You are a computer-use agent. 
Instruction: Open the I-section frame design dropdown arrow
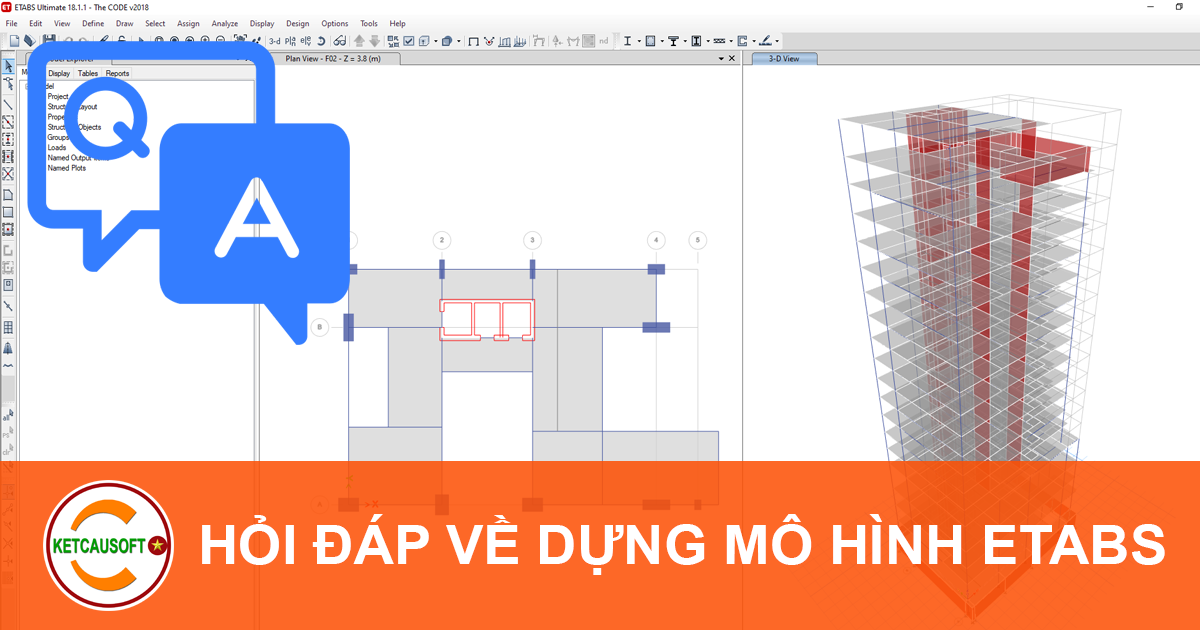(639, 41)
